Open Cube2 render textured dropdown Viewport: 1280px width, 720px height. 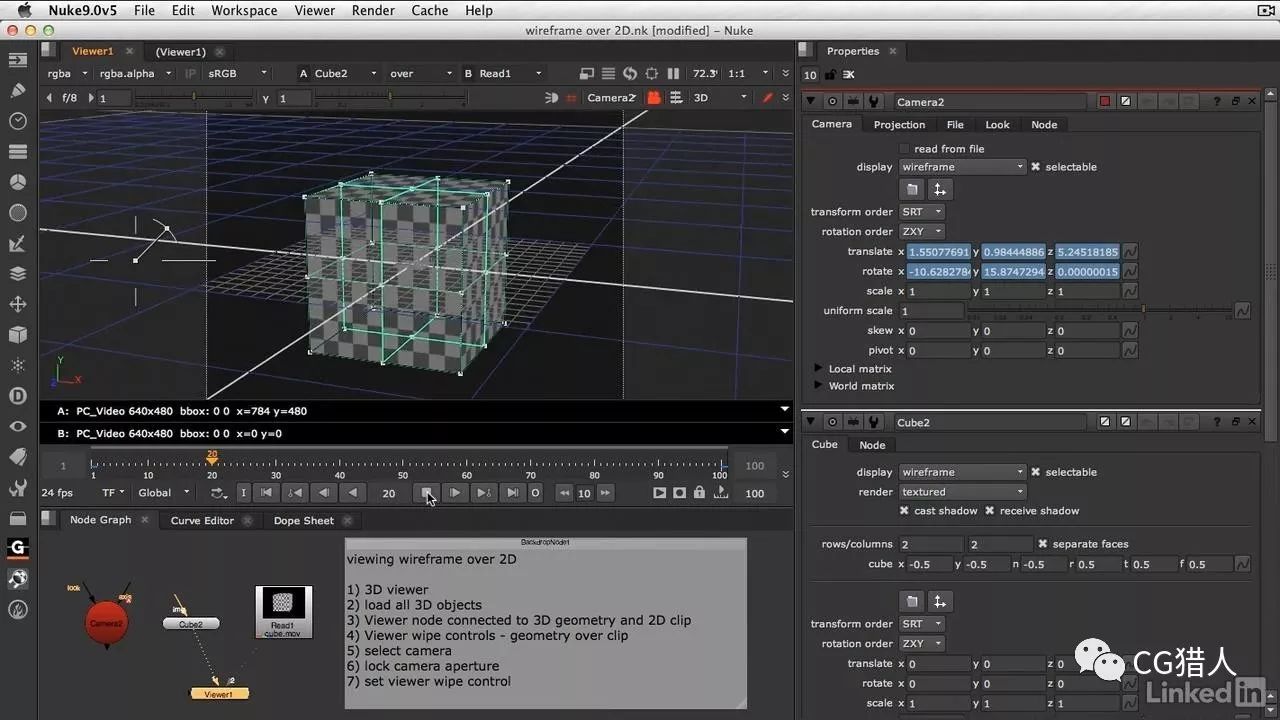click(962, 492)
